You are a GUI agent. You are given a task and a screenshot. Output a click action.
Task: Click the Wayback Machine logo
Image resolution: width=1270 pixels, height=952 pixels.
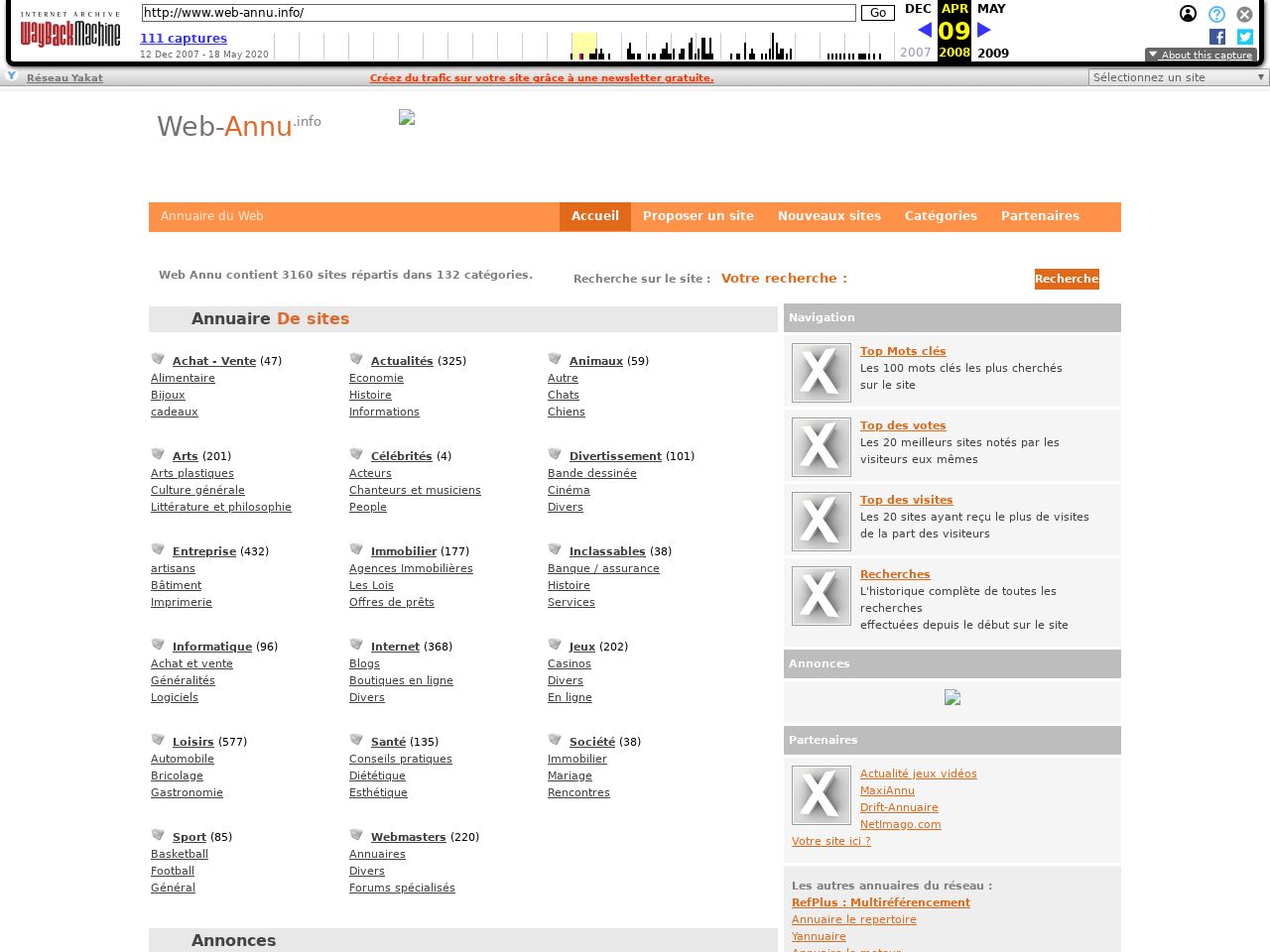(x=69, y=31)
